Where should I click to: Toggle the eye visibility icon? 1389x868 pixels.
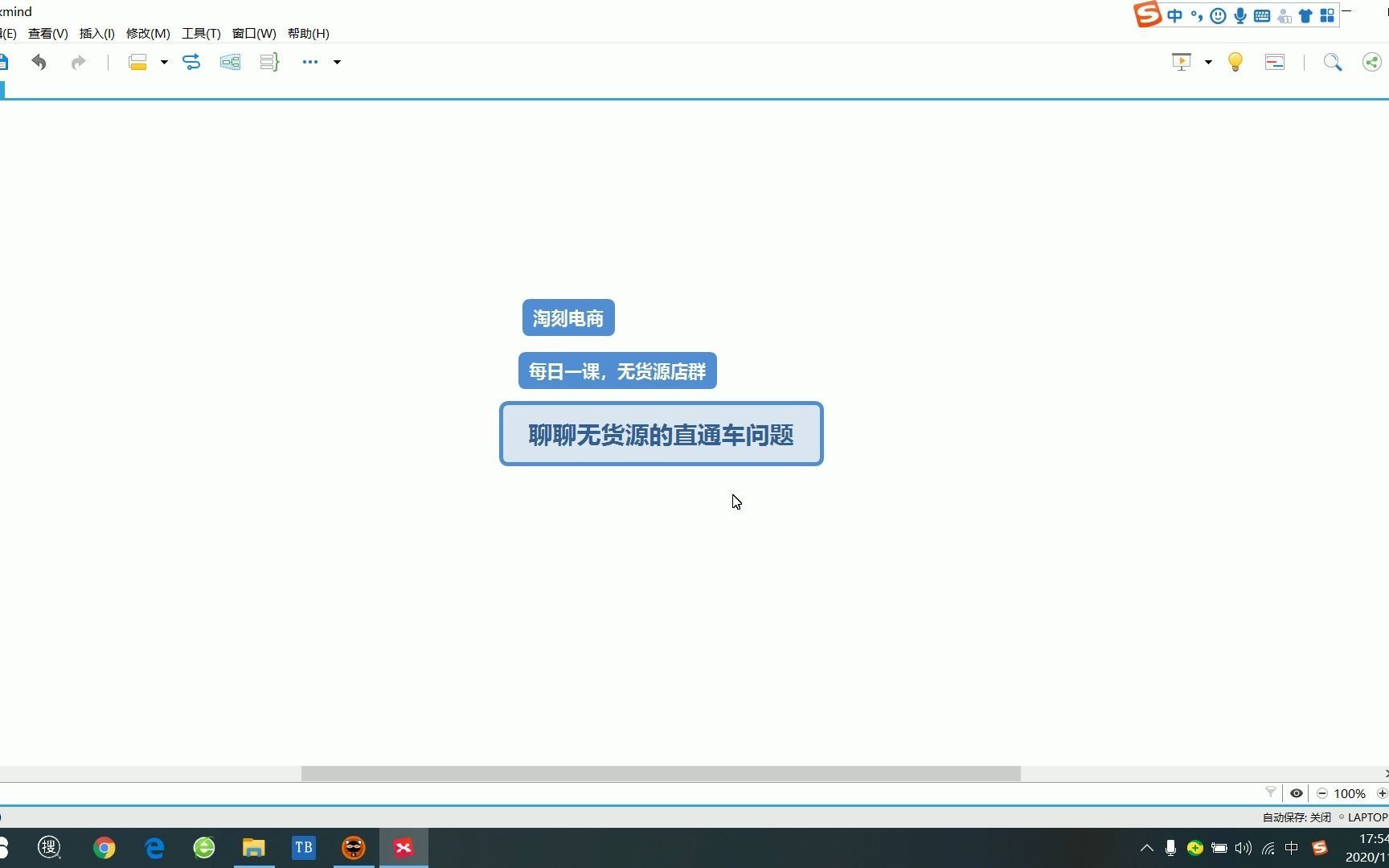coord(1297,793)
